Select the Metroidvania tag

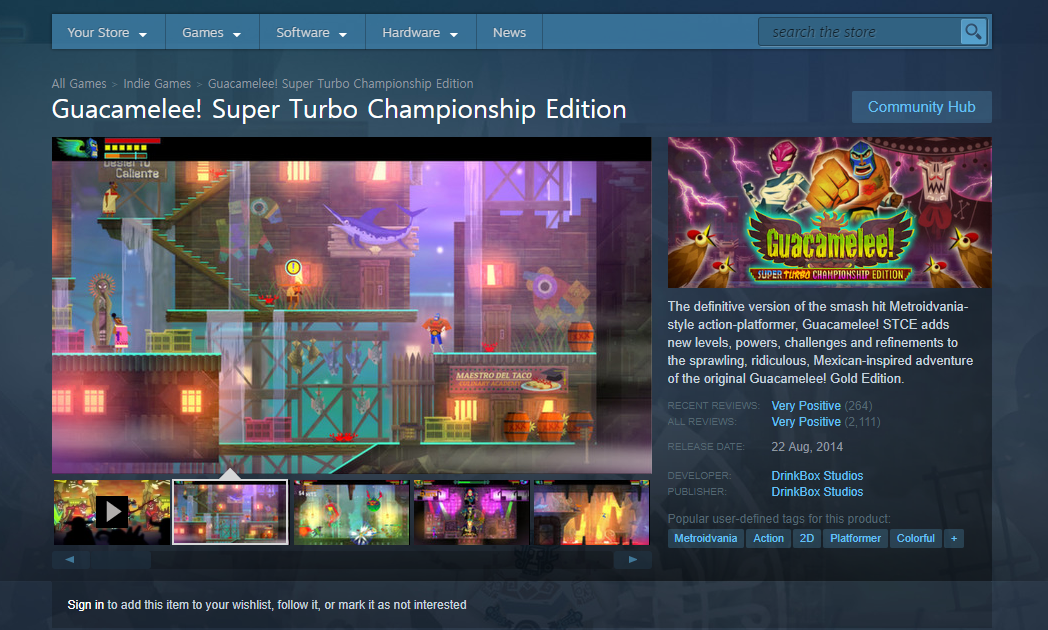tap(706, 538)
